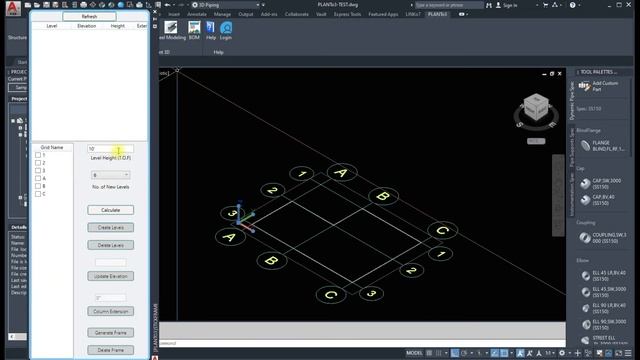Expand the quick access toolbar customization arrow
This screenshot has width=640, height=360.
pos(263,5)
